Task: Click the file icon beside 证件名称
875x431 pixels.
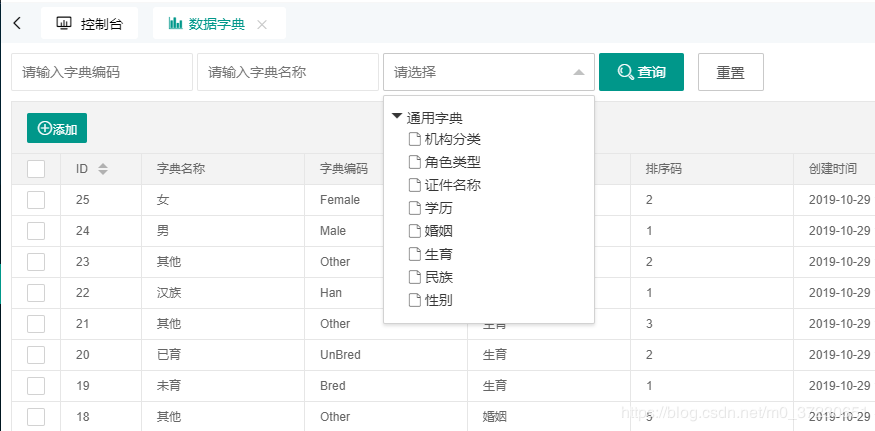Action: point(415,185)
